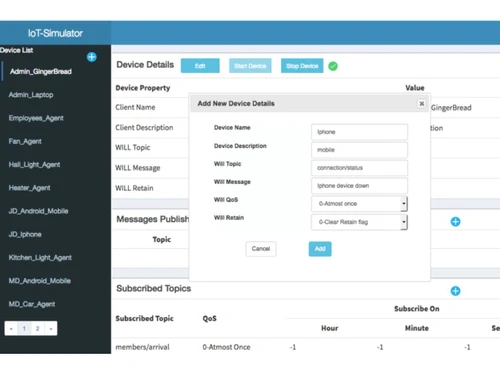Viewport: 500px width, 375px height.
Task: Open the Will Retain dropdown
Action: point(359,222)
